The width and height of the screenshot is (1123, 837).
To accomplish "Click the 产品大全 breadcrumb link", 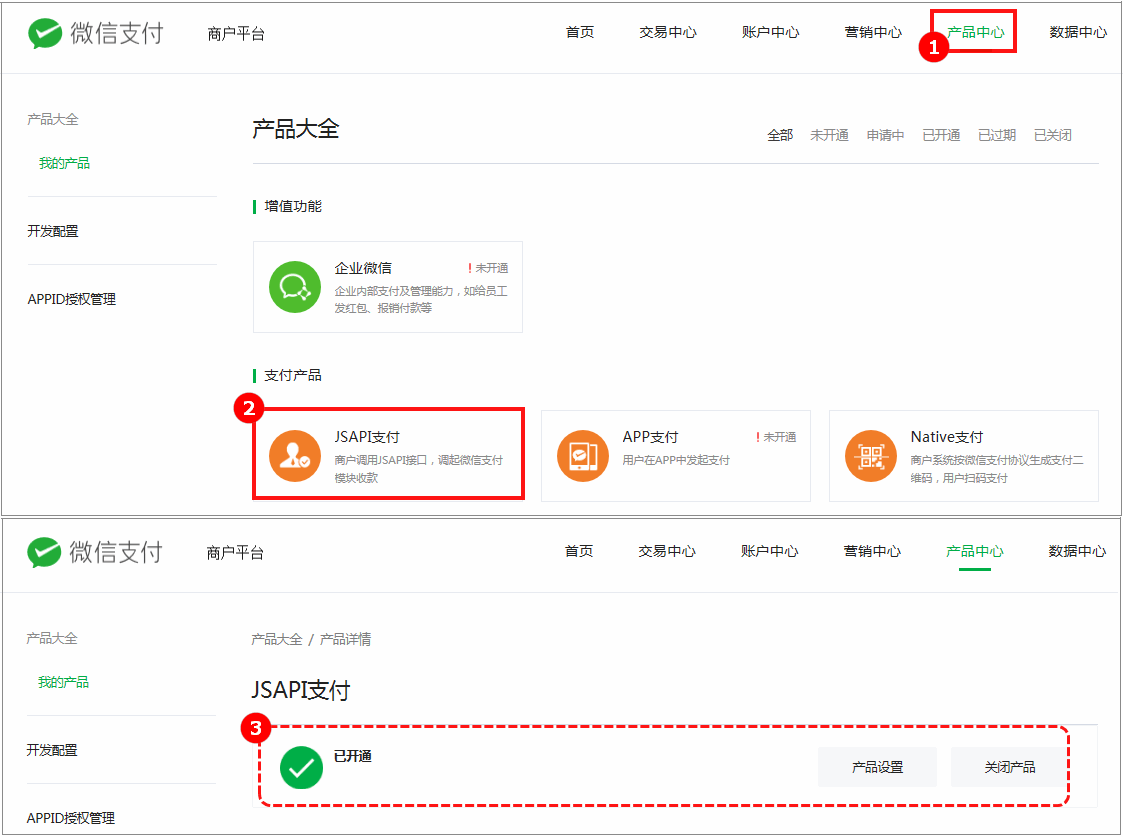I will pos(276,639).
